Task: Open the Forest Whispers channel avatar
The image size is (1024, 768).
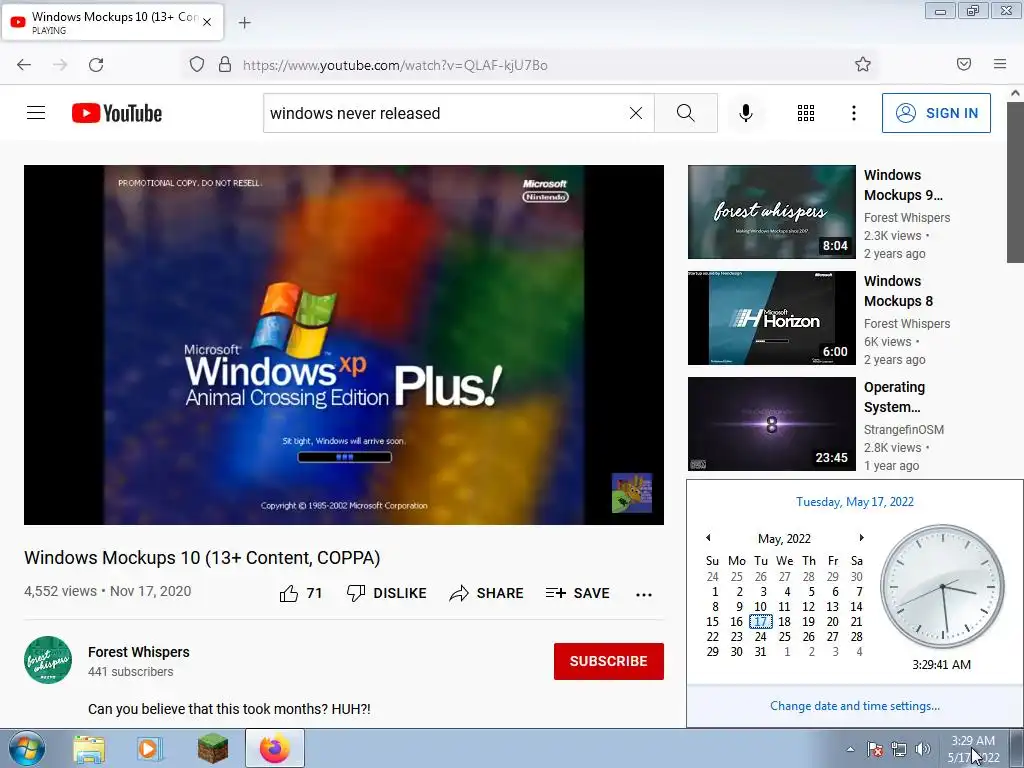Action: point(48,660)
